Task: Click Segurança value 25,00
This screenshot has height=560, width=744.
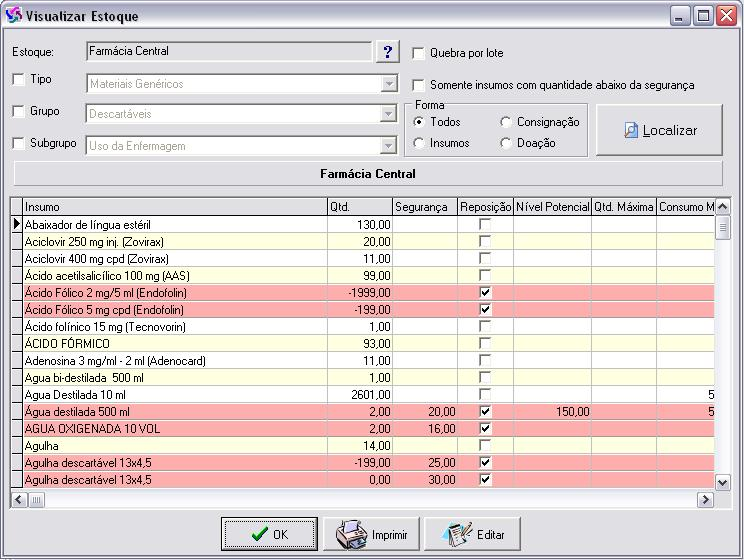Action: coord(425,463)
